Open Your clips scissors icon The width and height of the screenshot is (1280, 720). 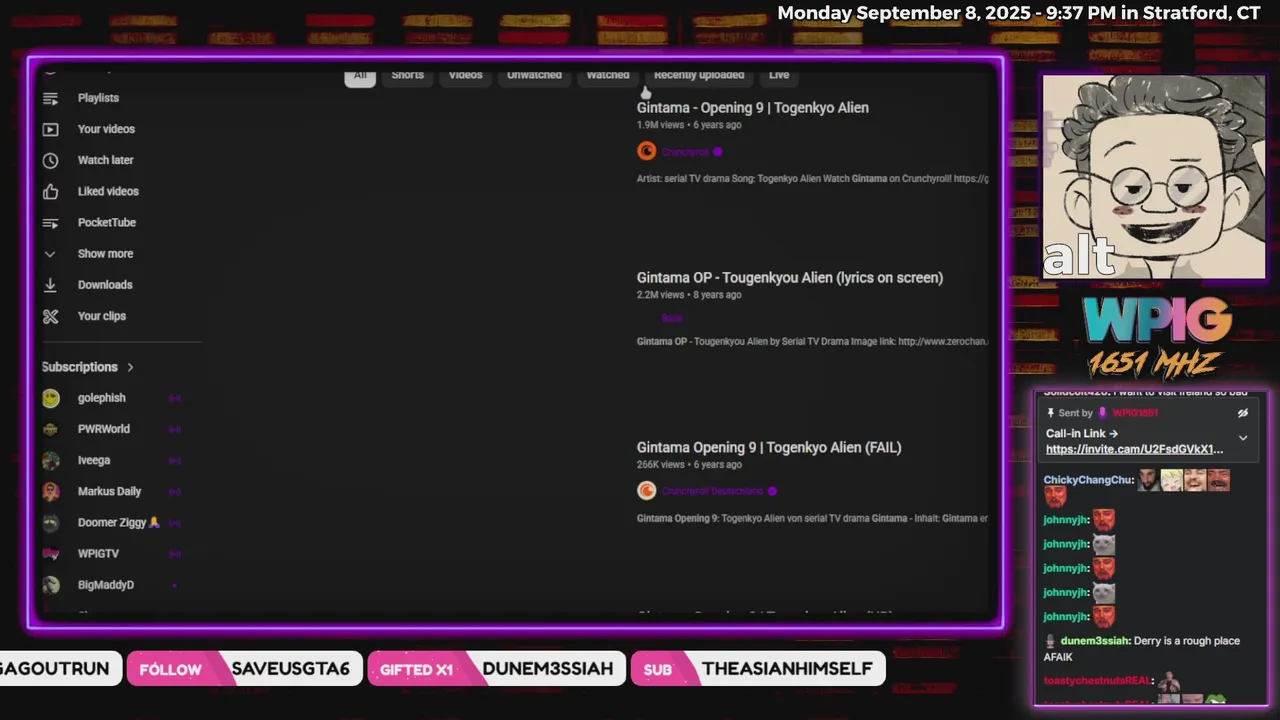click(x=50, y=316)
